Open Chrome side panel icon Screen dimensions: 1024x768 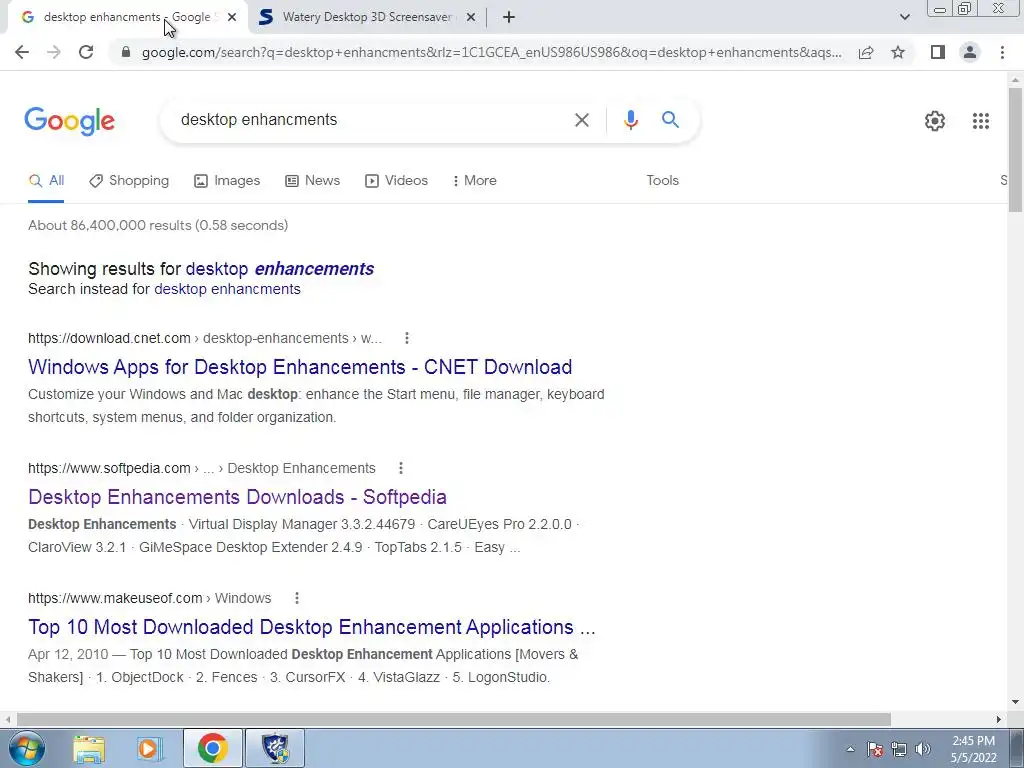(x=938, y=52)
